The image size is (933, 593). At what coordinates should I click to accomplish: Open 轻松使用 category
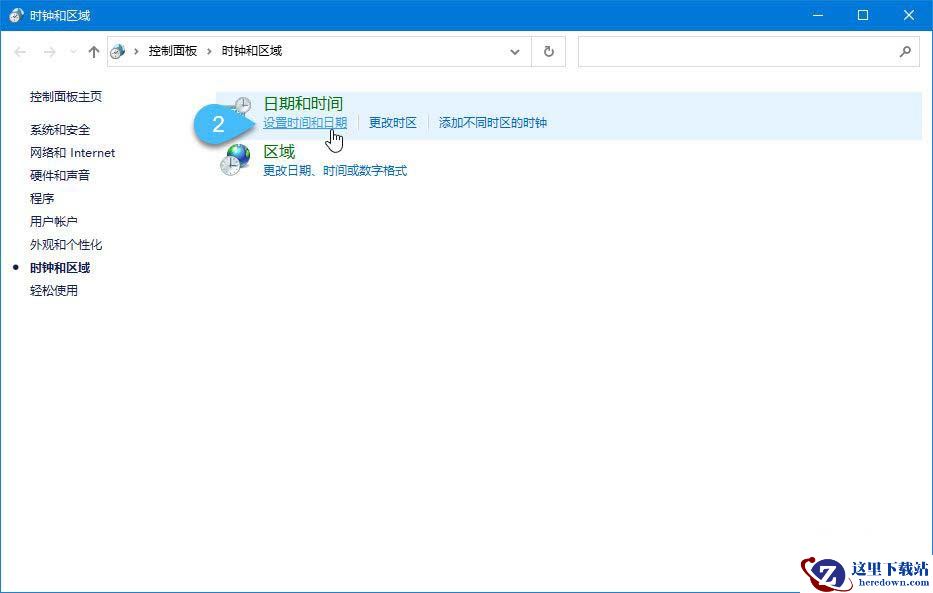tap(54, 290)
